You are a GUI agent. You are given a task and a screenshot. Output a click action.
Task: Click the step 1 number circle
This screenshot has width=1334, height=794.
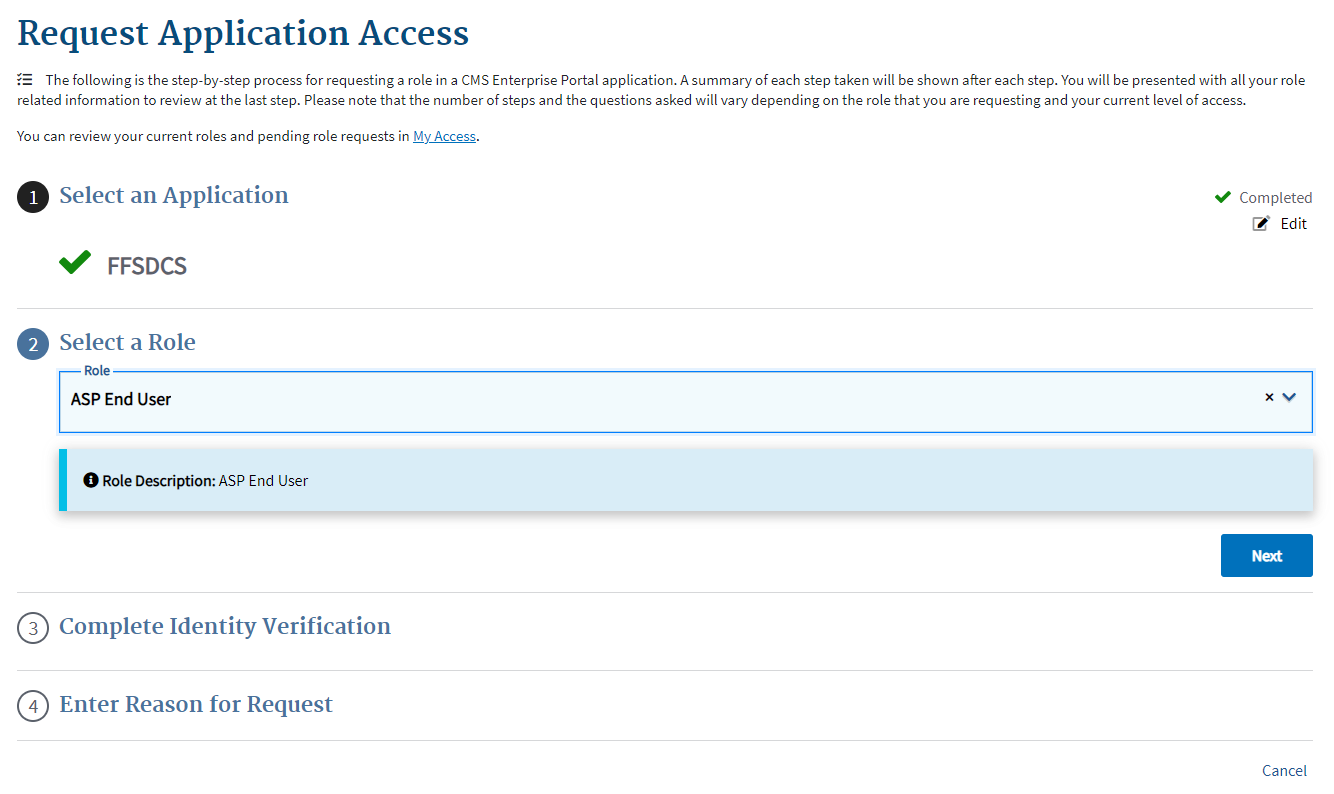click(x=33, y=198)
